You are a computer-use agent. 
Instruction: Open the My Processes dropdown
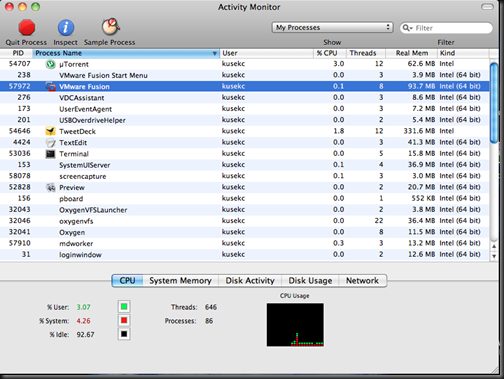click(333, 27)
